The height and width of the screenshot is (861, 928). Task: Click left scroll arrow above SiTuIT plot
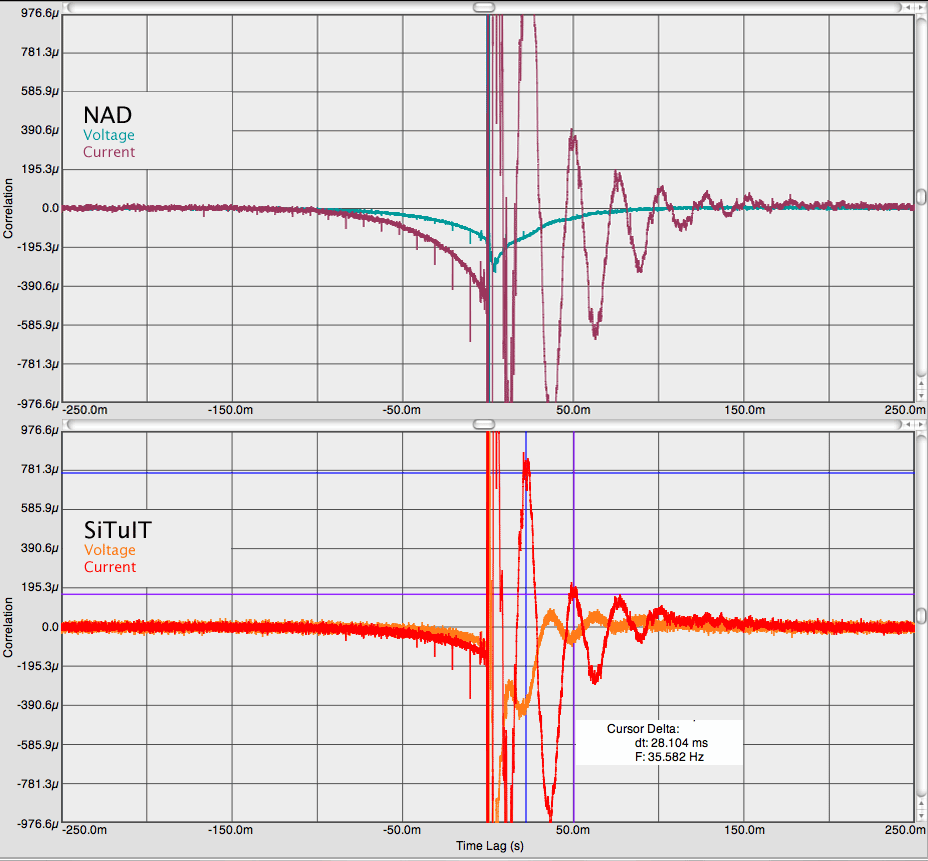point(908,424)
